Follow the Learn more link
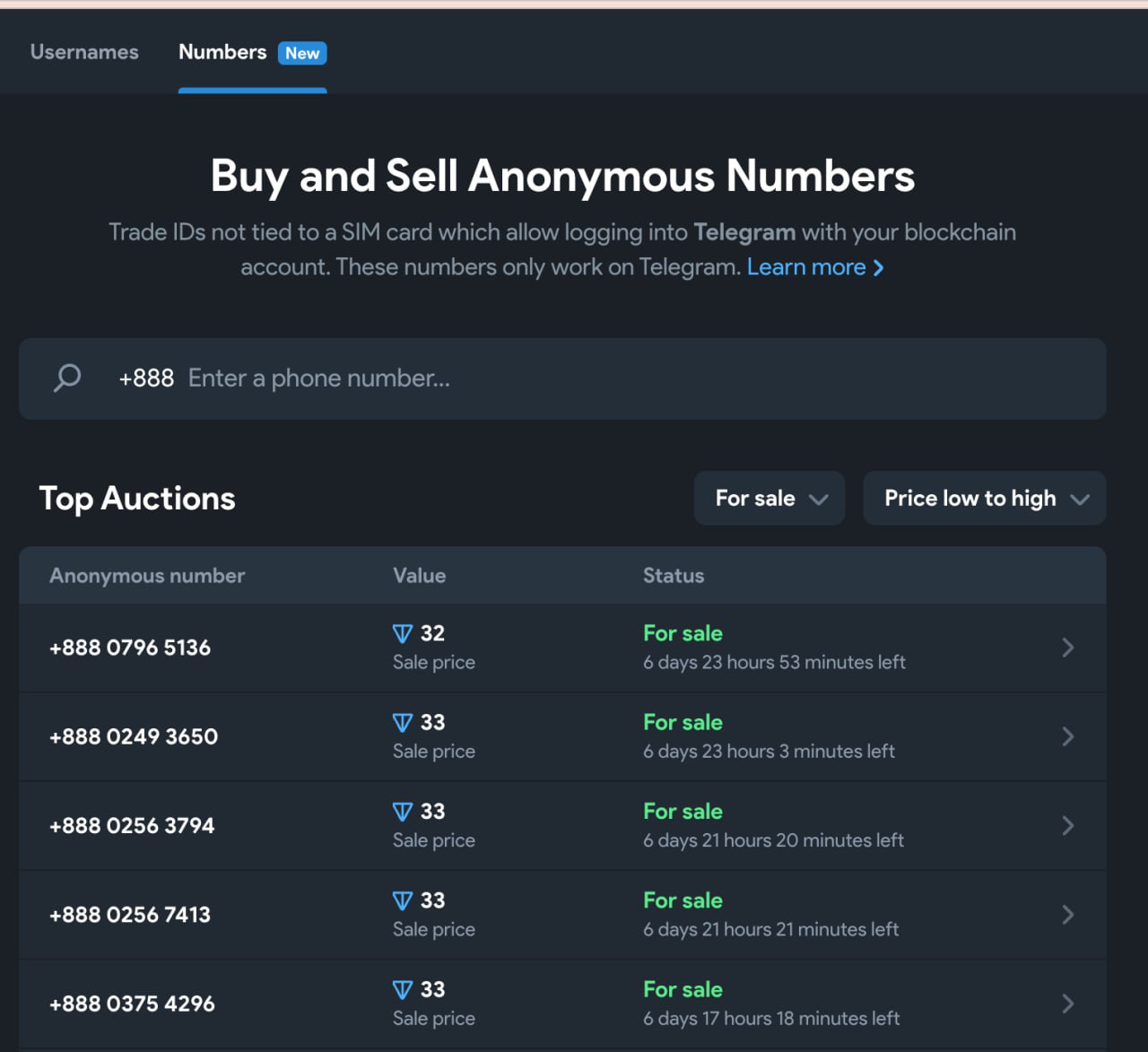This screenshot has width=1148, height=1052. click(x=806, y=267)
